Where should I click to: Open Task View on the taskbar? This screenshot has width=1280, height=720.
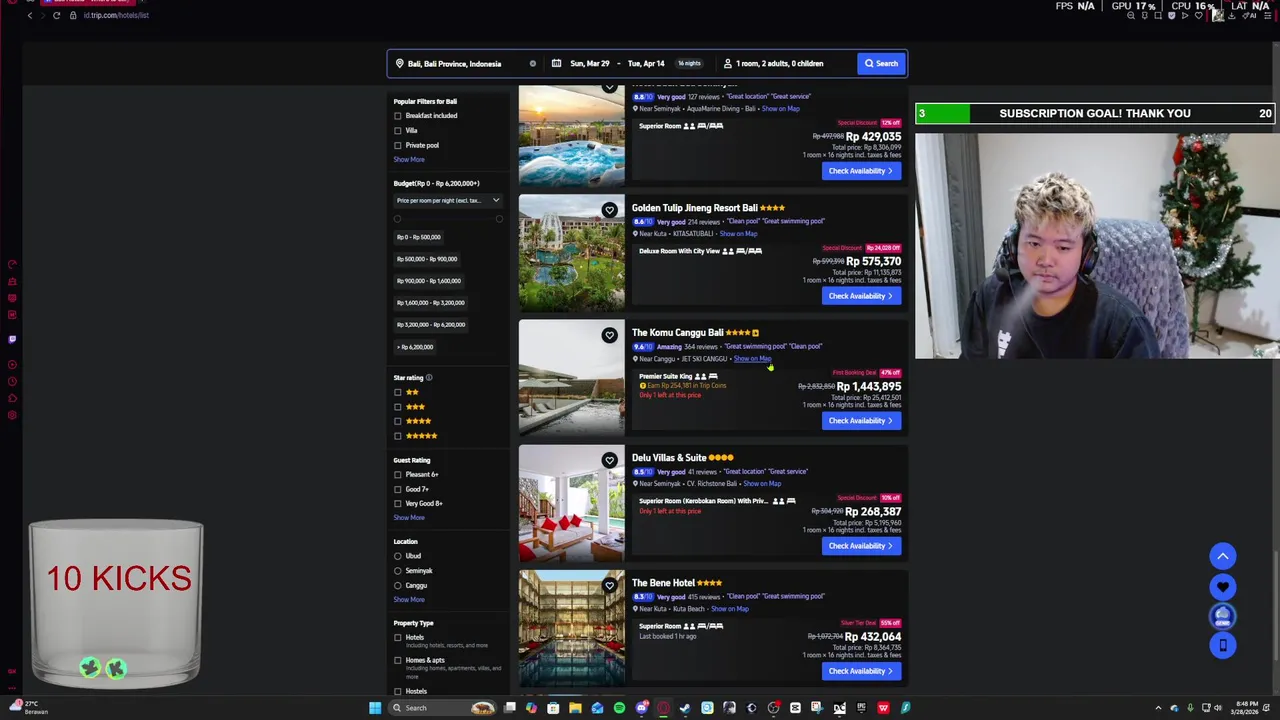click(x=510, y=708)
